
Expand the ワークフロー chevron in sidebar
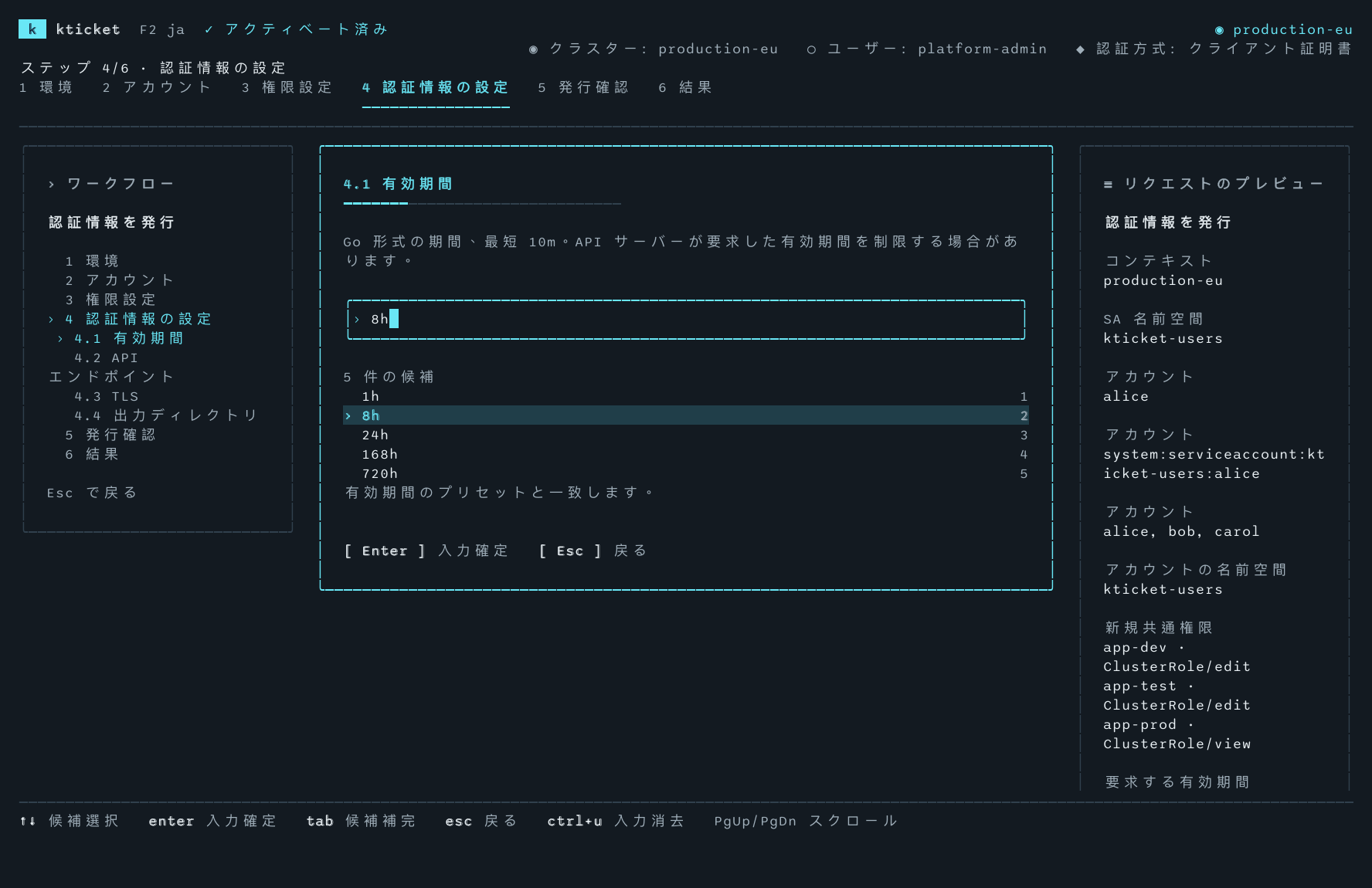tap(51, 185)
